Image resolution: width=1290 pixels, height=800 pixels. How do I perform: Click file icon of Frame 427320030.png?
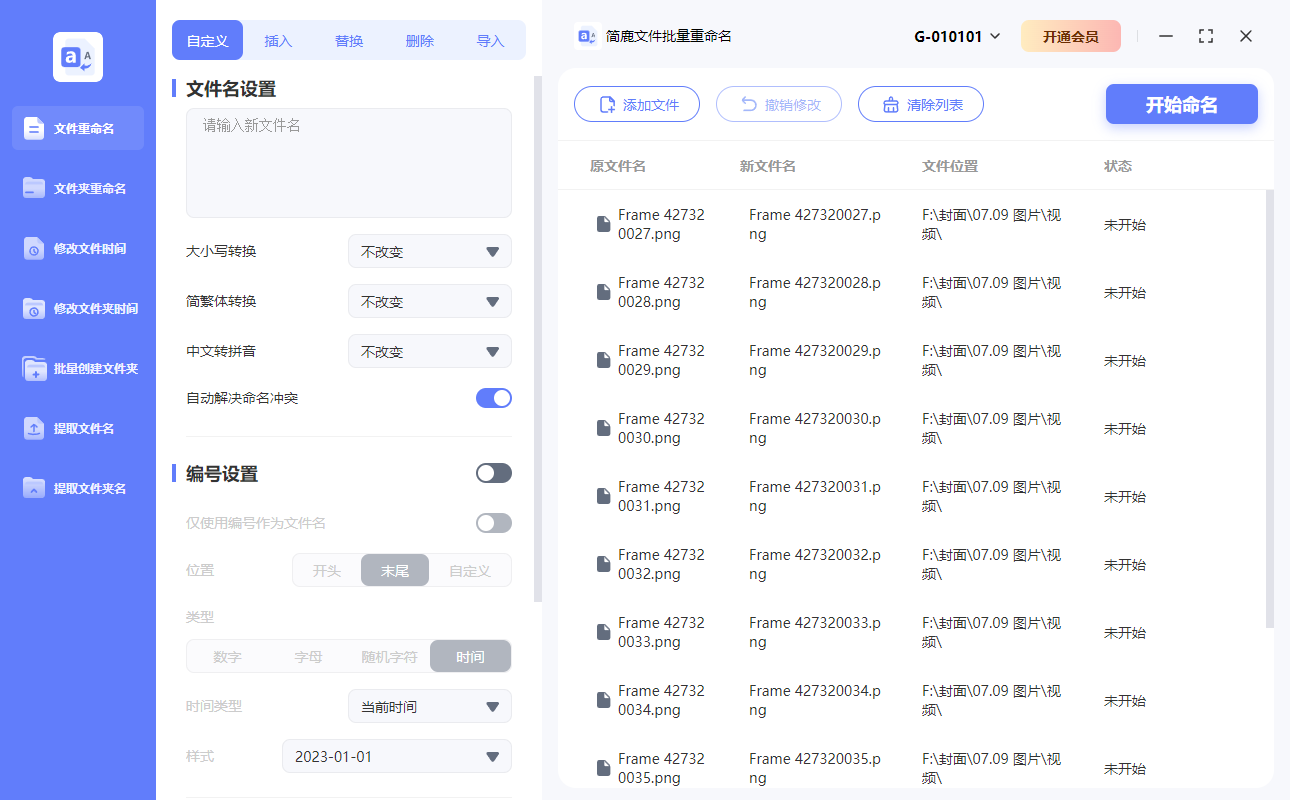click(x=603, y=428)
